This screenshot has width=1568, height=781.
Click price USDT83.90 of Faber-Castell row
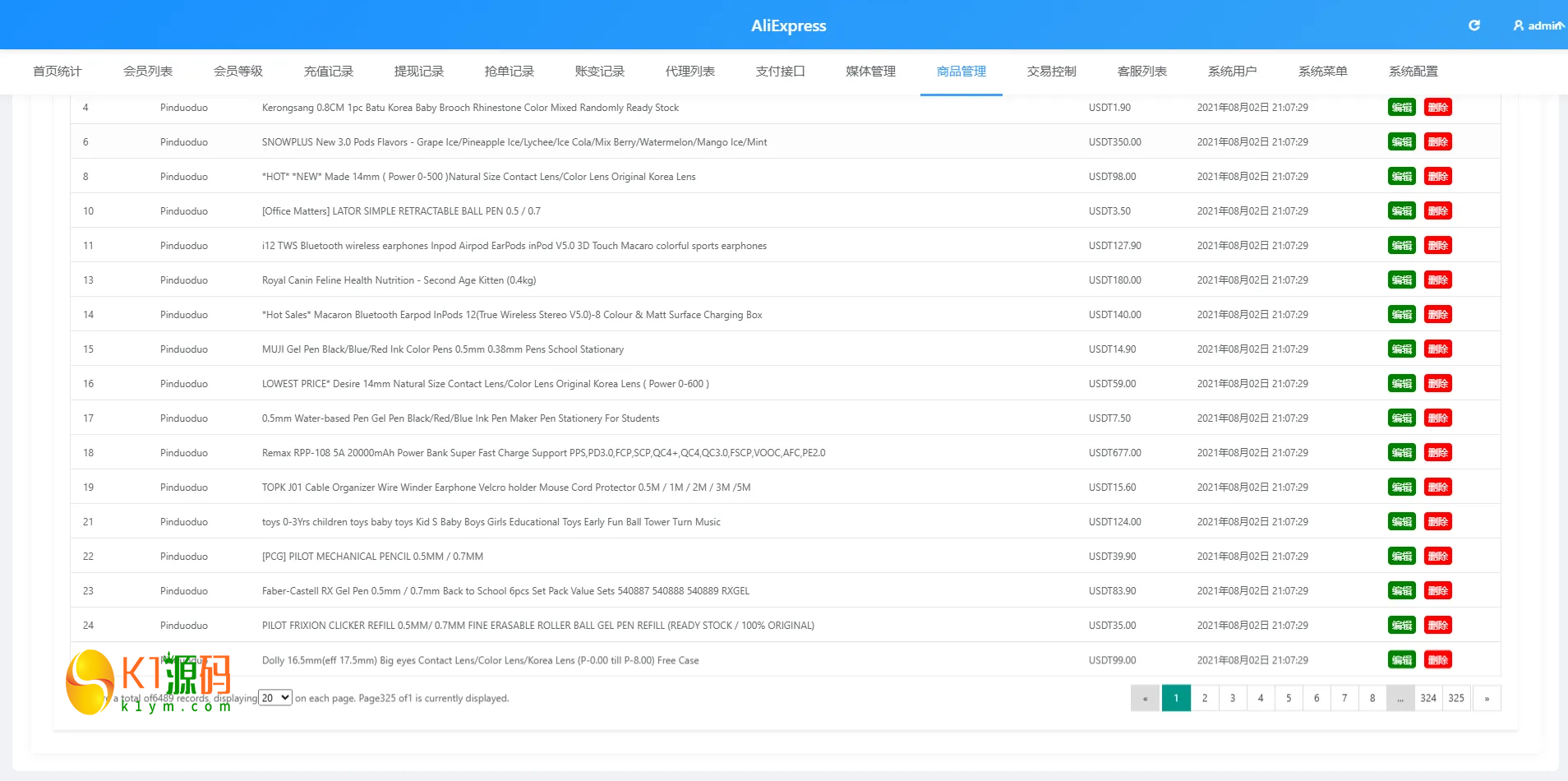tap(1113, 591)
